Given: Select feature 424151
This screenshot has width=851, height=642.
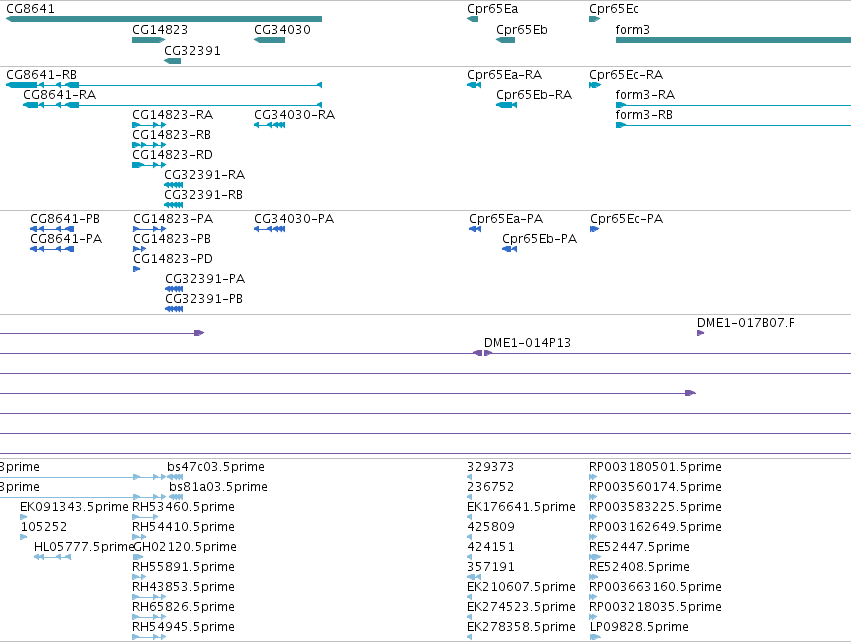Looking at the screenshot, I should point(469,557).
